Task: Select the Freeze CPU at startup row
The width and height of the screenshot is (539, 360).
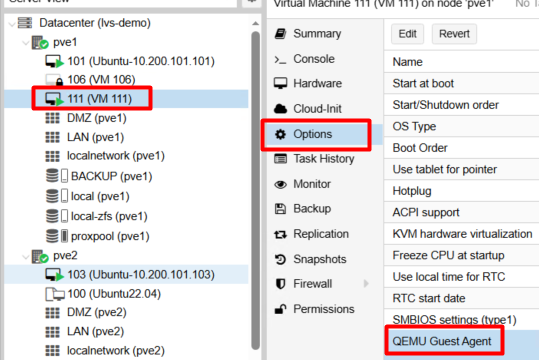Action: (x=461, y=255)
